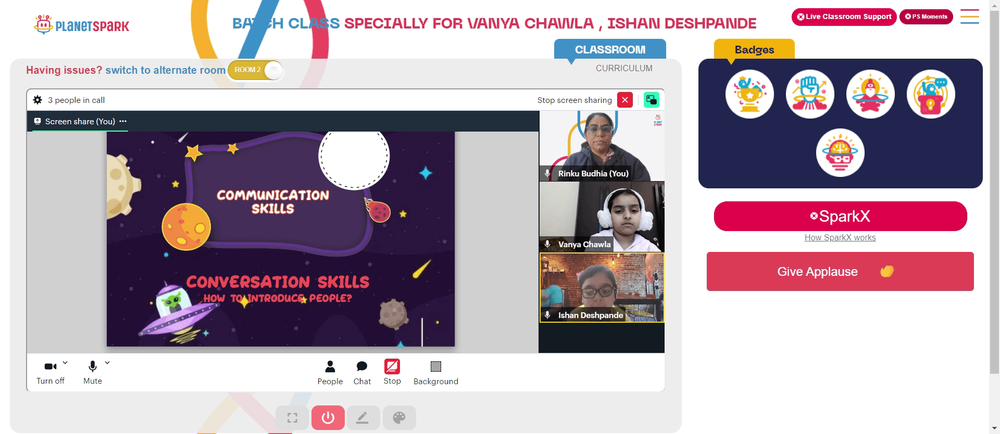Open the People panel

(x=330, y=372)
